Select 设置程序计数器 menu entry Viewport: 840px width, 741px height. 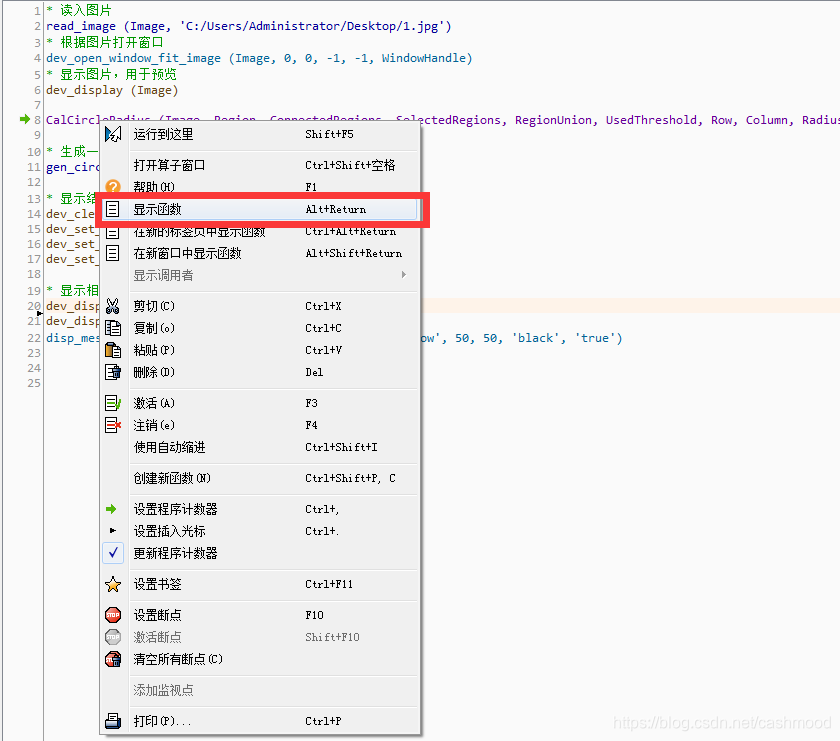click(x=260, y=509)
